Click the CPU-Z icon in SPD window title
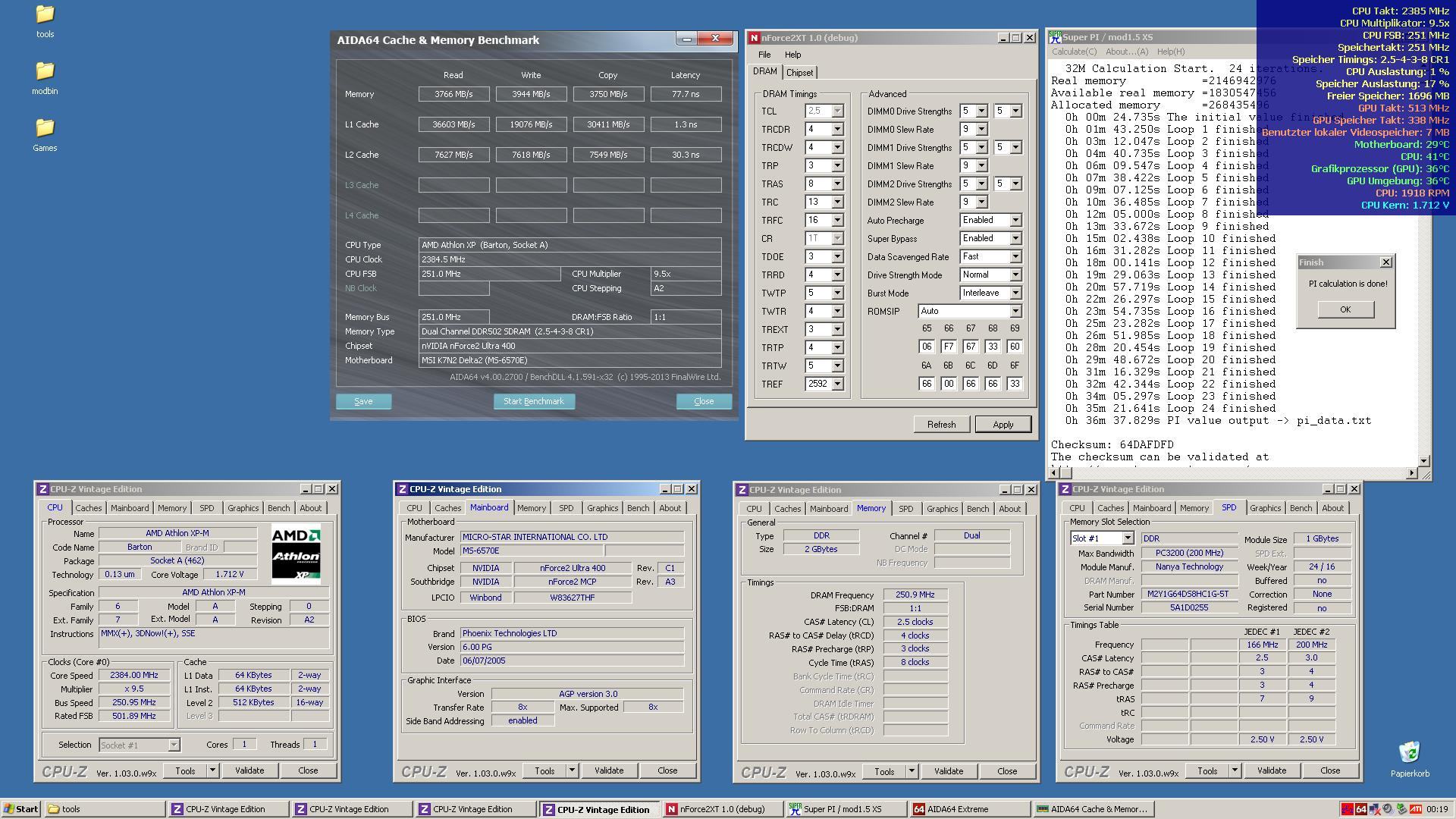 click(1065, 489)
